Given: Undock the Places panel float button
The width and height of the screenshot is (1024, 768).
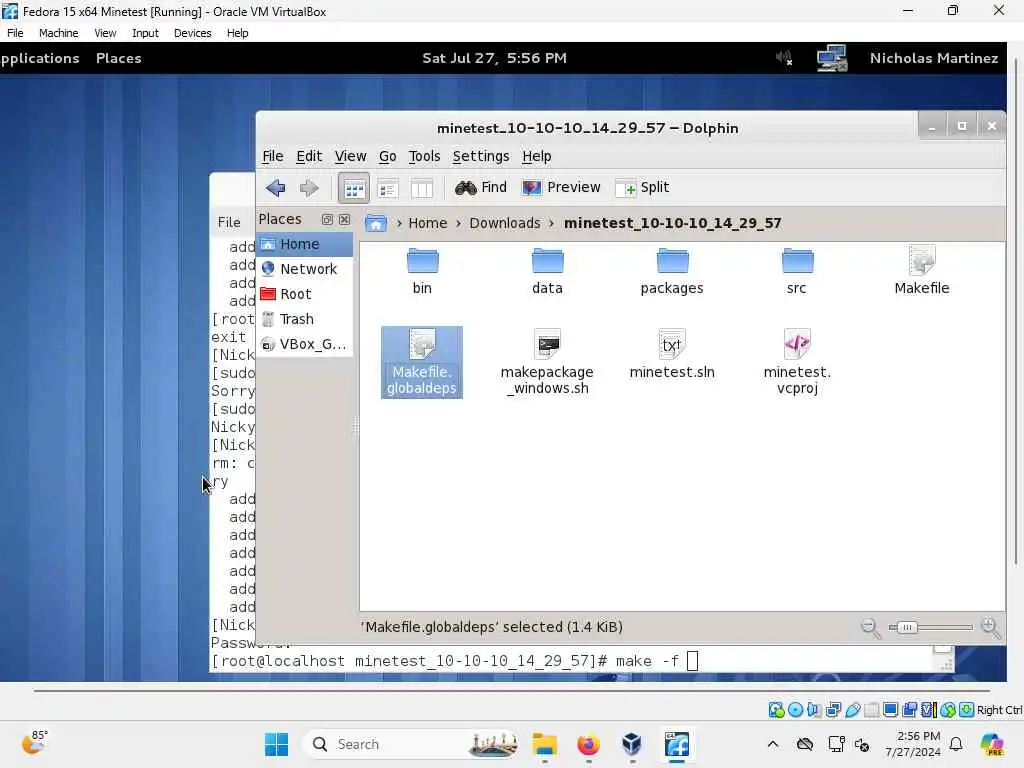Looking at the screenshot, I should pyautogui.click(x=327, y=219).
